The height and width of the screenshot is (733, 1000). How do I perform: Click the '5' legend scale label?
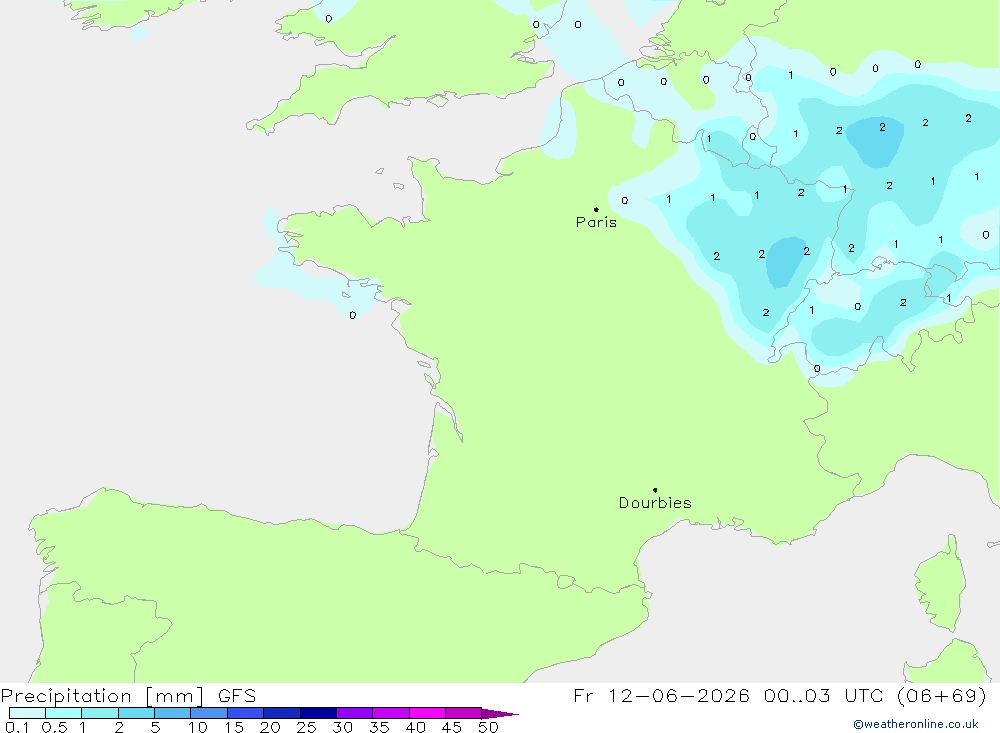(x=155, y=727)
